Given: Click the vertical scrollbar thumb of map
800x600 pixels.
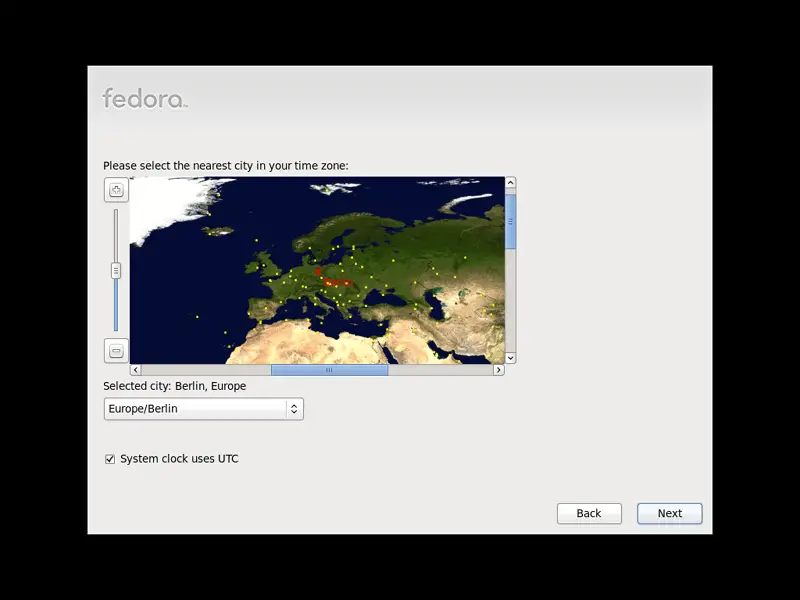Looking at the screenshot, I should [x=510, y=221].
